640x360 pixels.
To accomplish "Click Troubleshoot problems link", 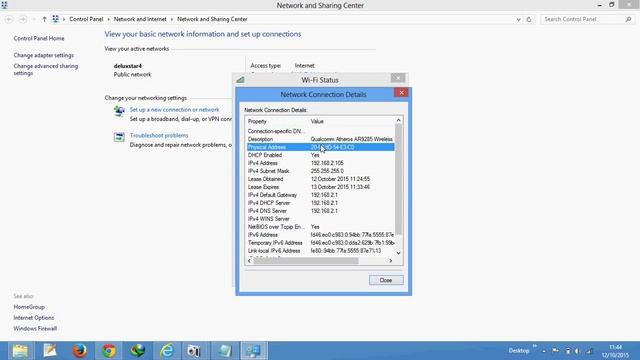I will coord(159,136).
